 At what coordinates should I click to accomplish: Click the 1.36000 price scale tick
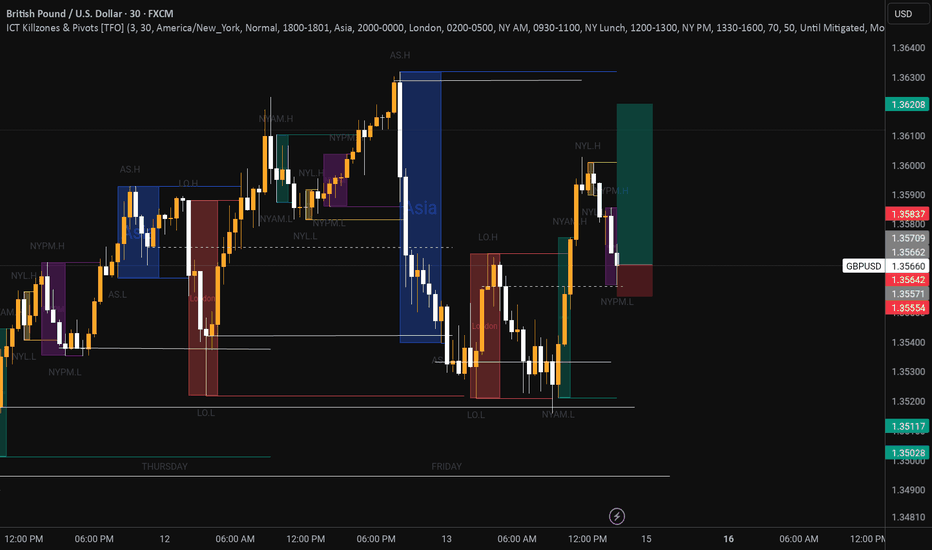click(x=908, y=166)
